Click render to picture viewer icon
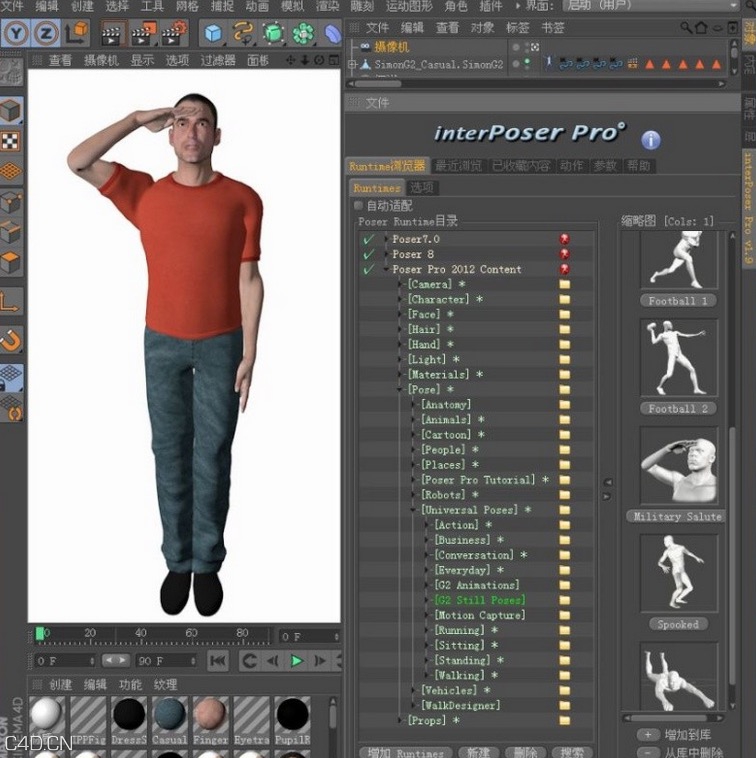 click(x=144, y=33)
